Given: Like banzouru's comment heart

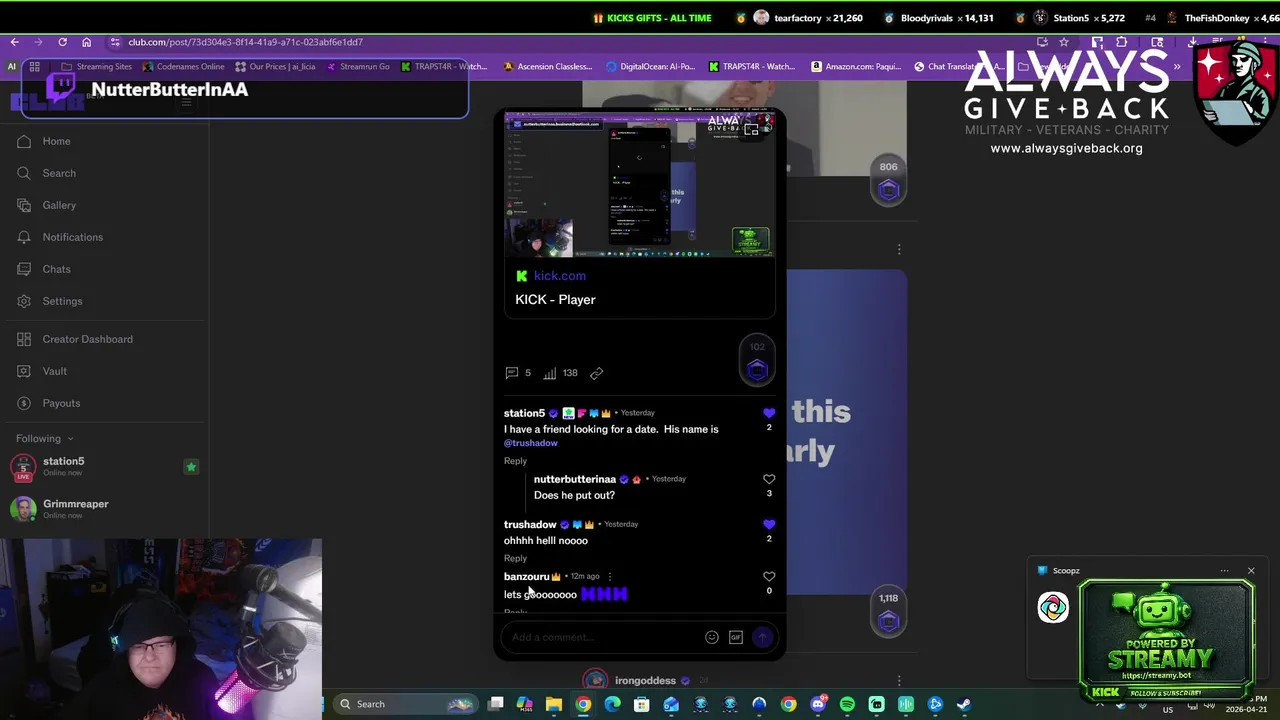Looking at the screenshot, I should tap(769, 577).
